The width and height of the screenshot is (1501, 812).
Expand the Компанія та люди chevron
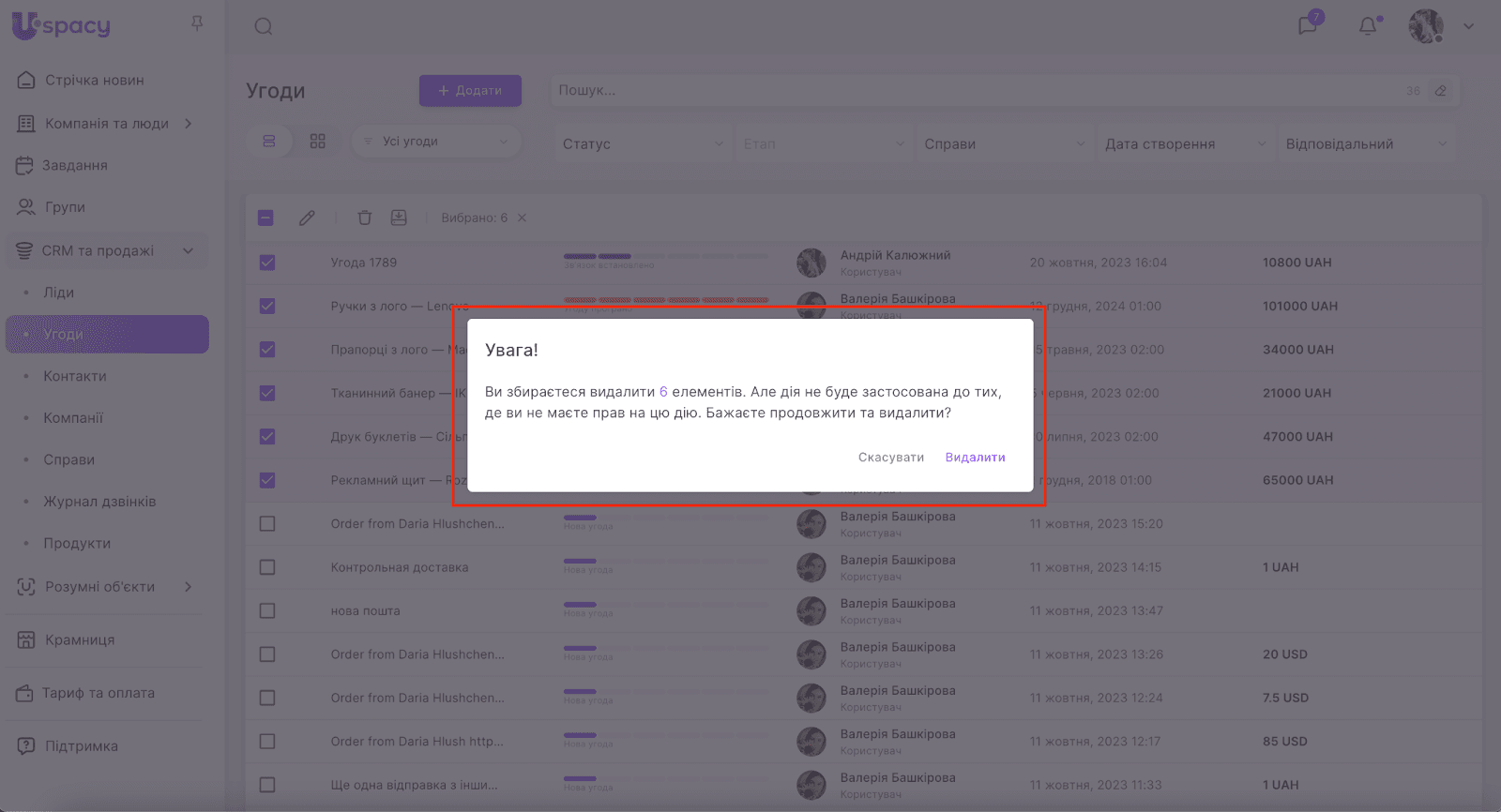pyautogui.click(x=189, y=124)
